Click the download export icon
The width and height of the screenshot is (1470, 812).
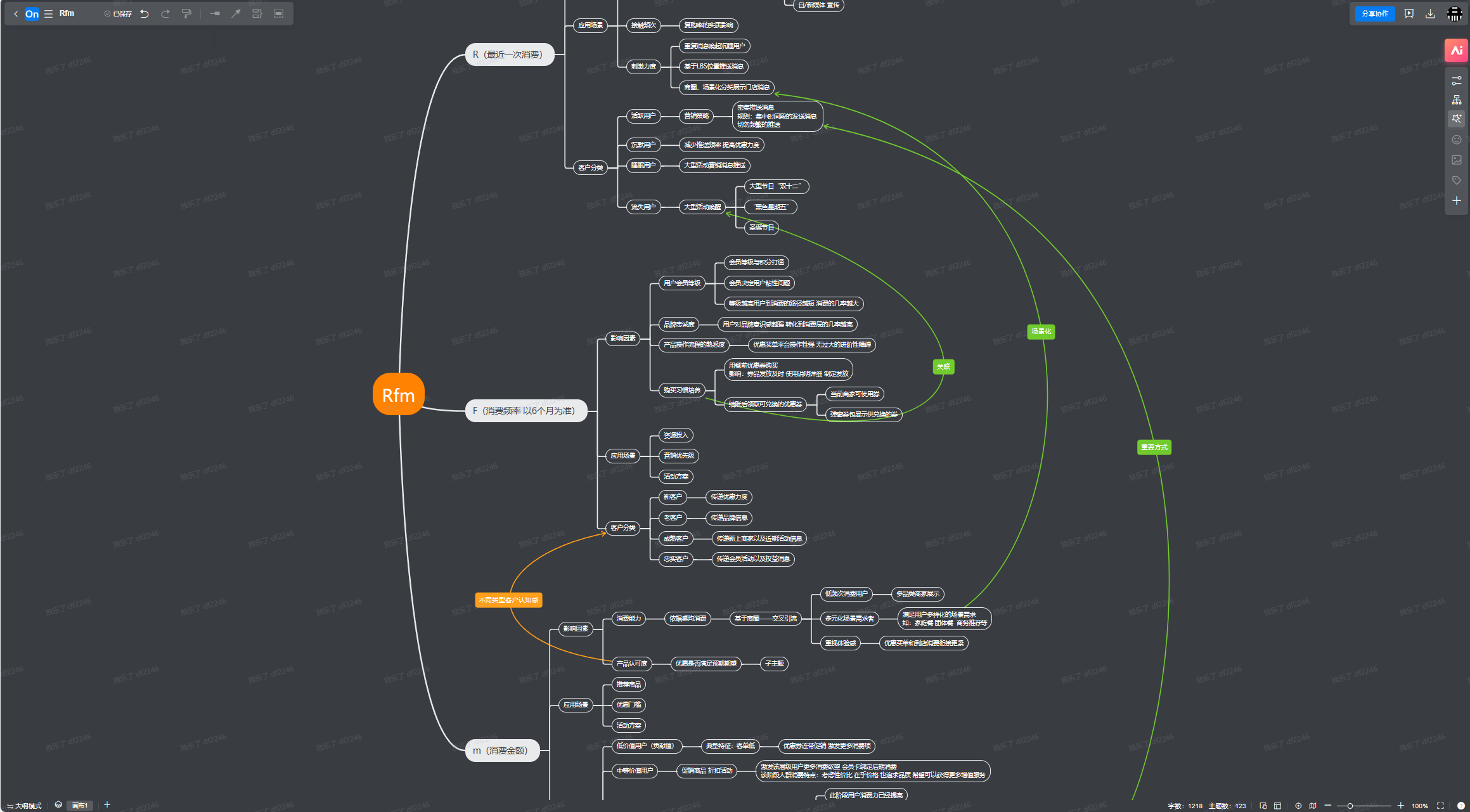[1430, 13]
